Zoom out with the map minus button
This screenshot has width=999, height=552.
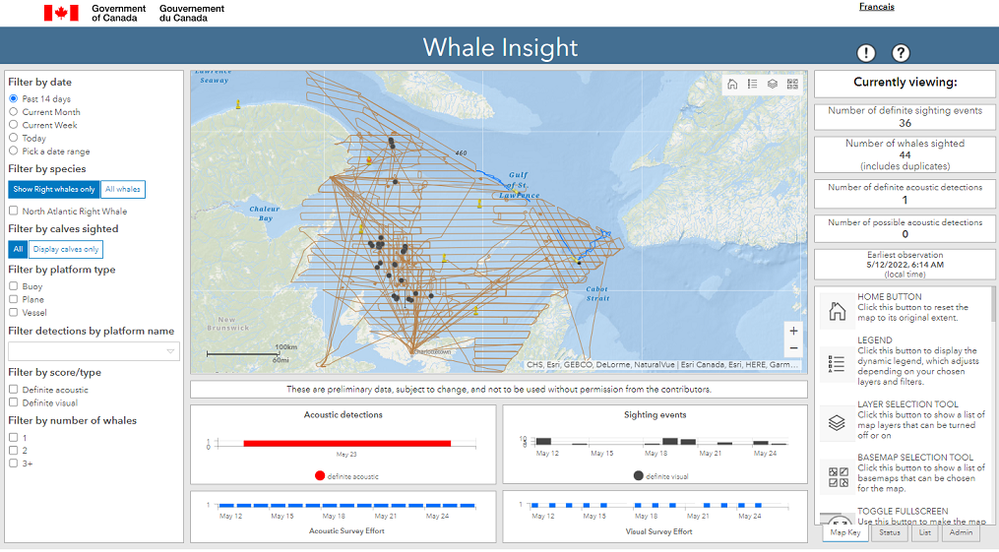pos(794,348)
